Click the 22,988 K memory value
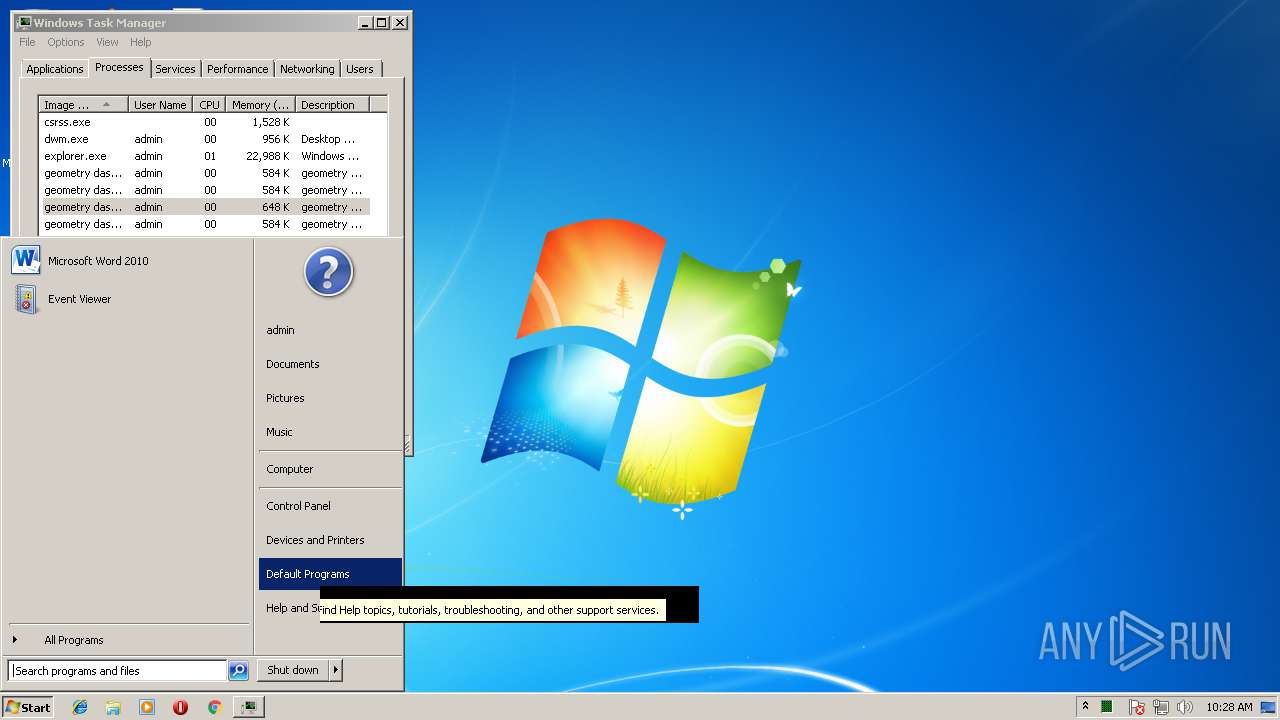The image size is (1280, 720). 268,156
